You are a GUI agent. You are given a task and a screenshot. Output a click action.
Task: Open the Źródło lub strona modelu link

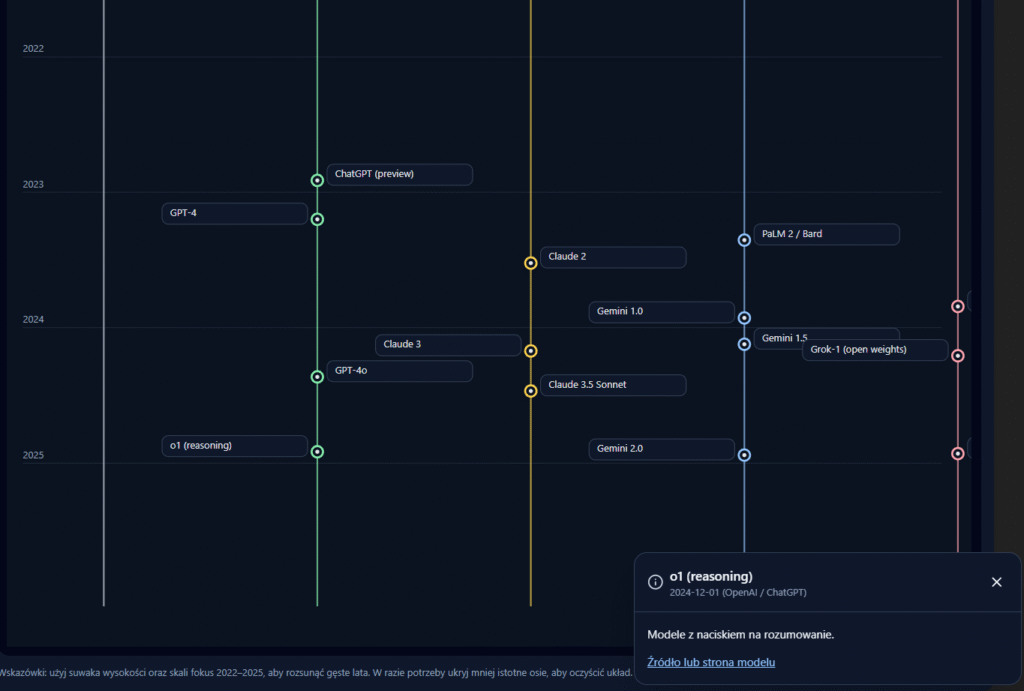[711, 662]
